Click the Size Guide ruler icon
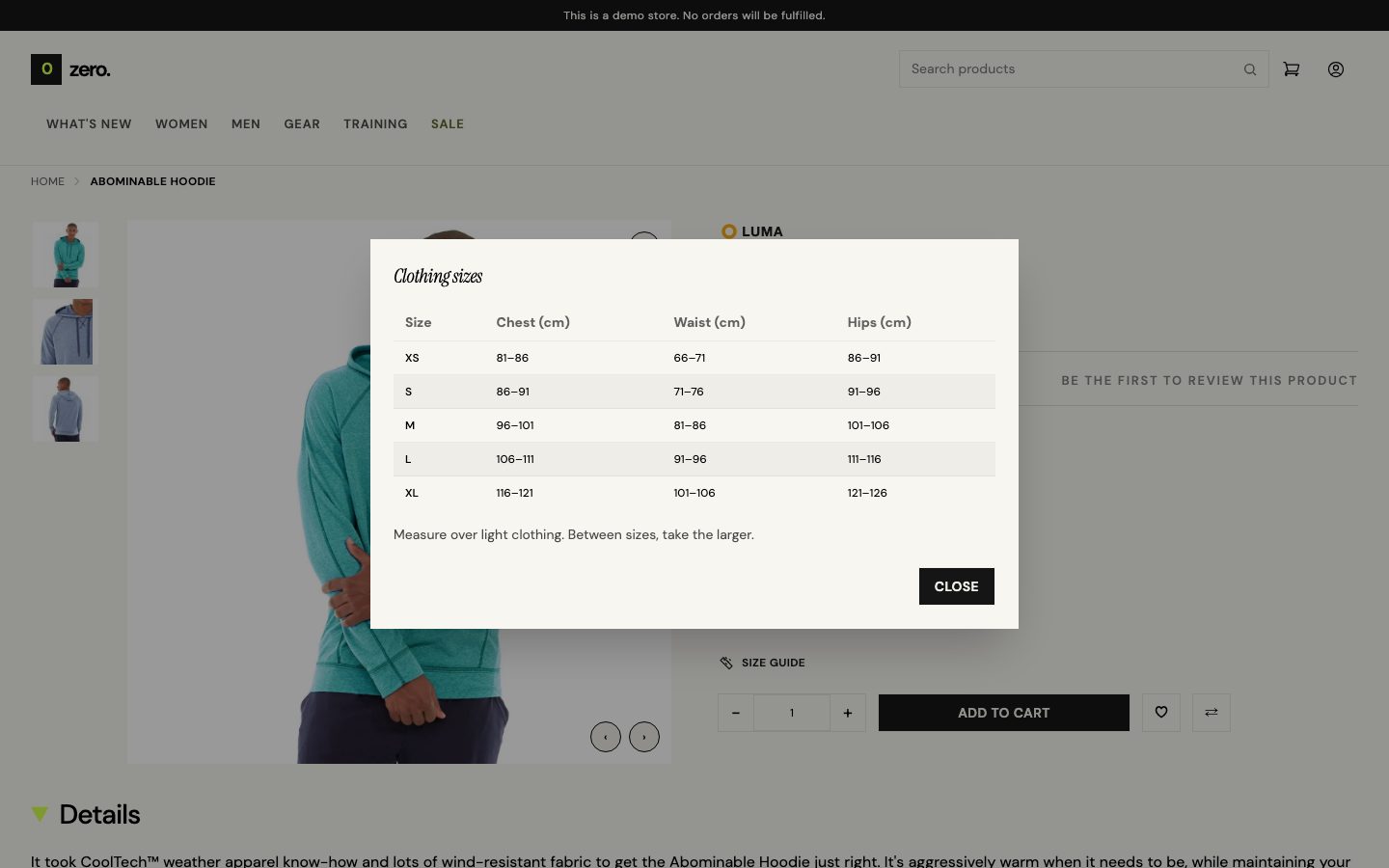This screenshot has height=868, width=1389. [x=726, y=663]
